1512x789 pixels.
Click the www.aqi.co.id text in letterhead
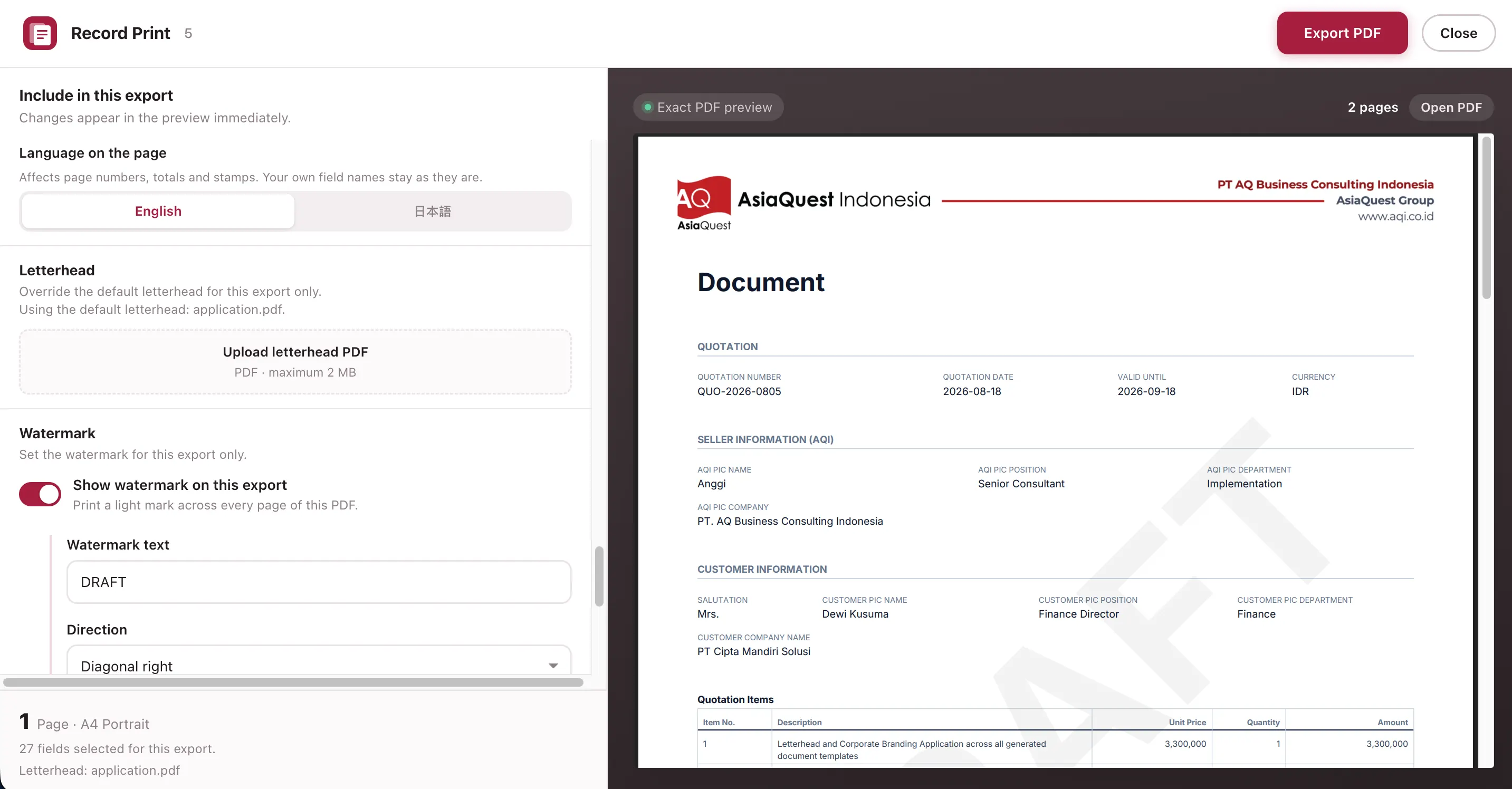(x=1395, y=216)
